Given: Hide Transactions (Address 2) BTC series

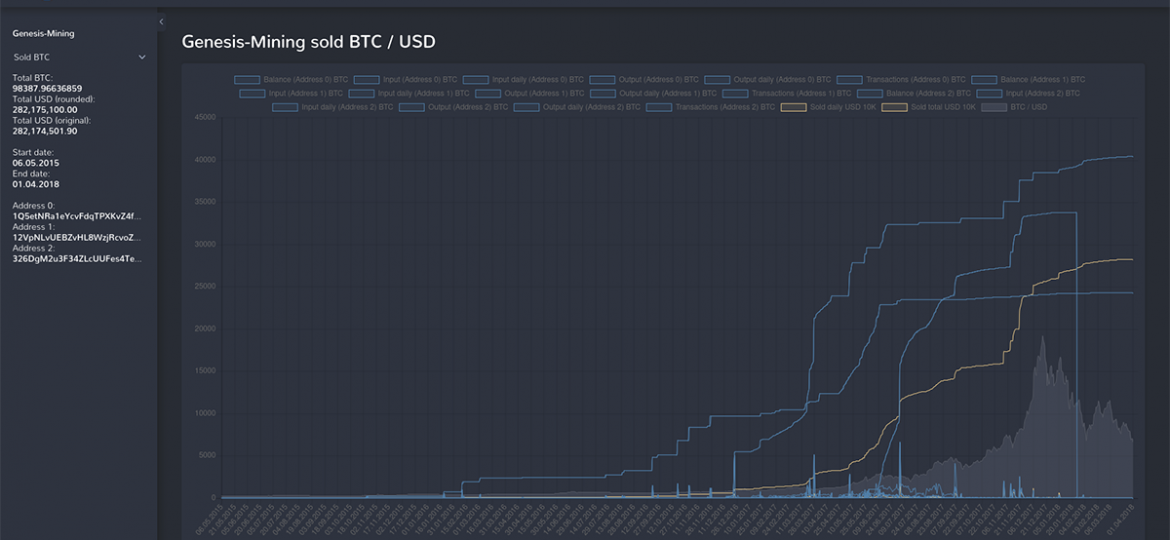Looking at the screenshot, I should pyautogui.click(x=710, y=107).
